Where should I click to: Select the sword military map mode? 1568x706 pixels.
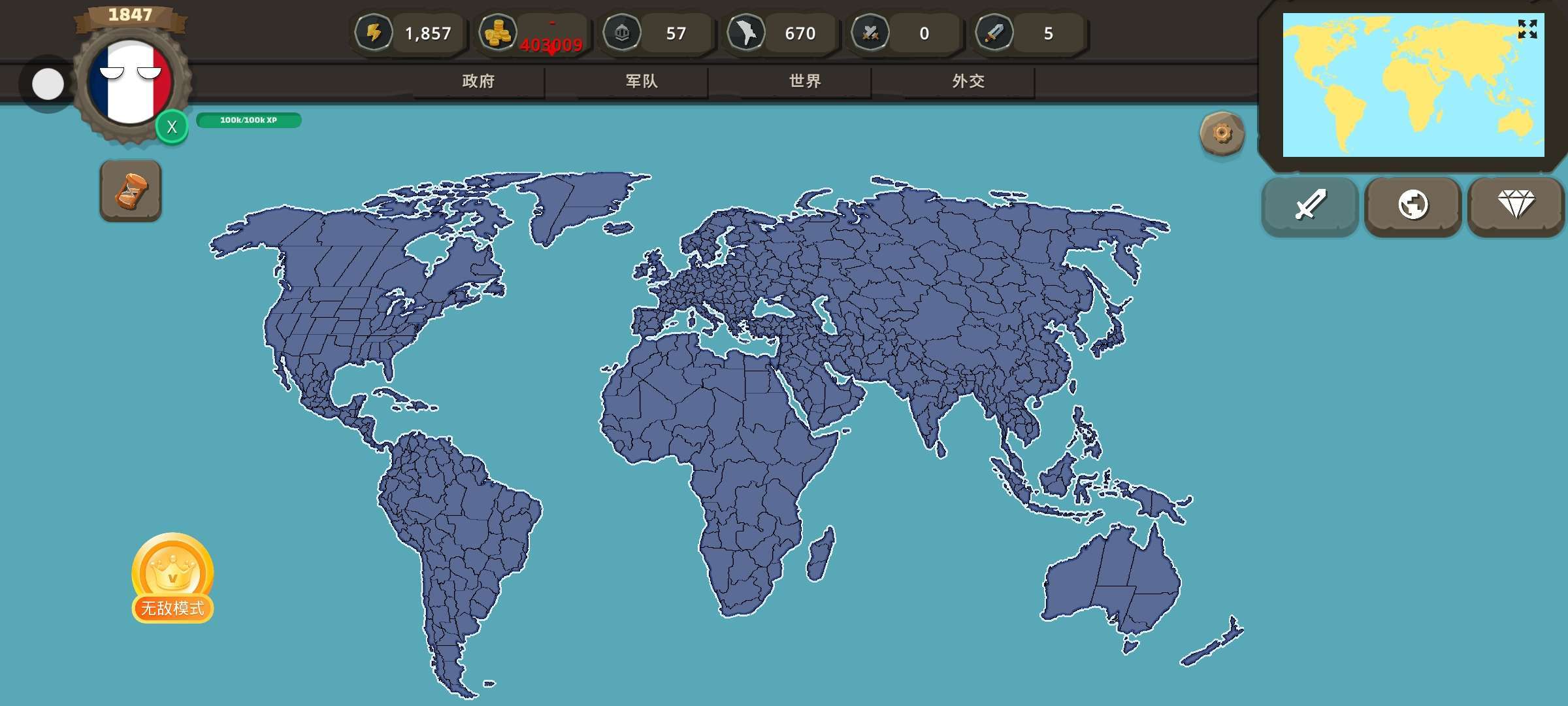point(1310,205)
